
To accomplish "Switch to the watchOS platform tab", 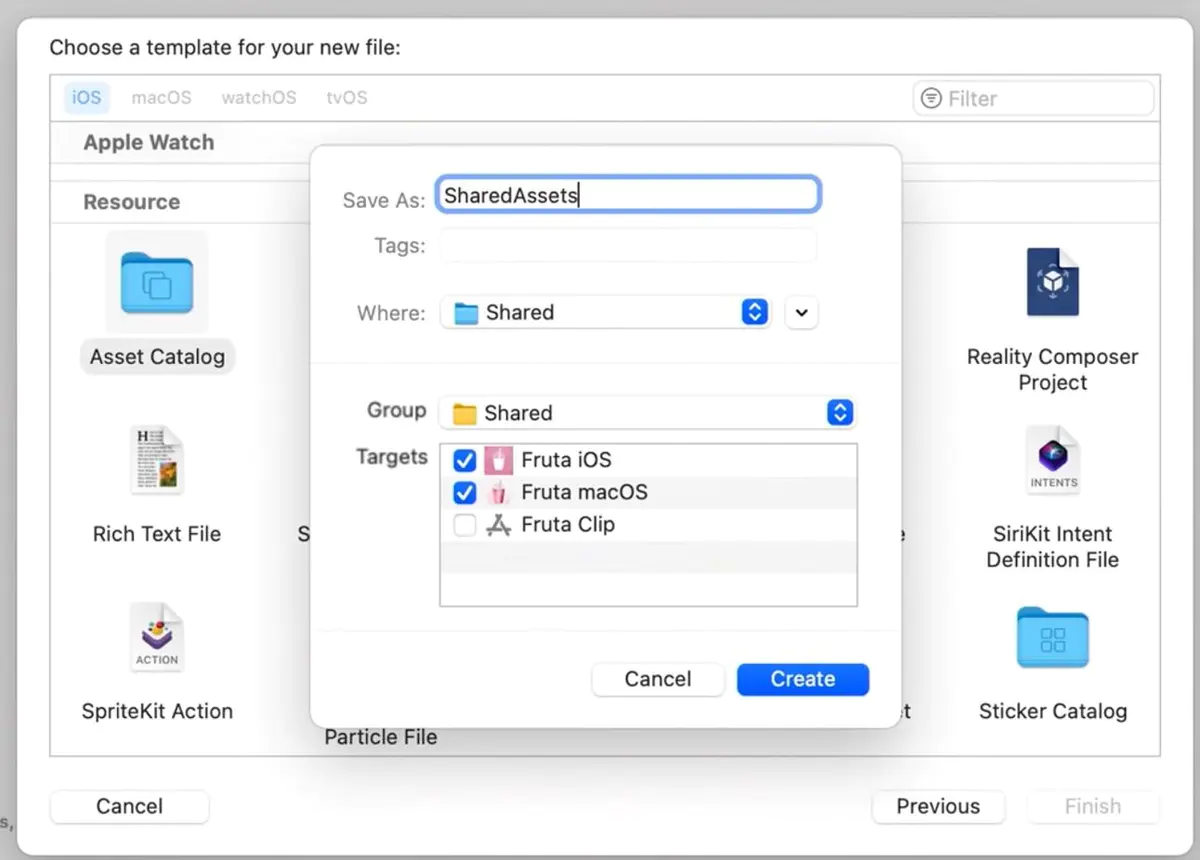I will [258, 98].
